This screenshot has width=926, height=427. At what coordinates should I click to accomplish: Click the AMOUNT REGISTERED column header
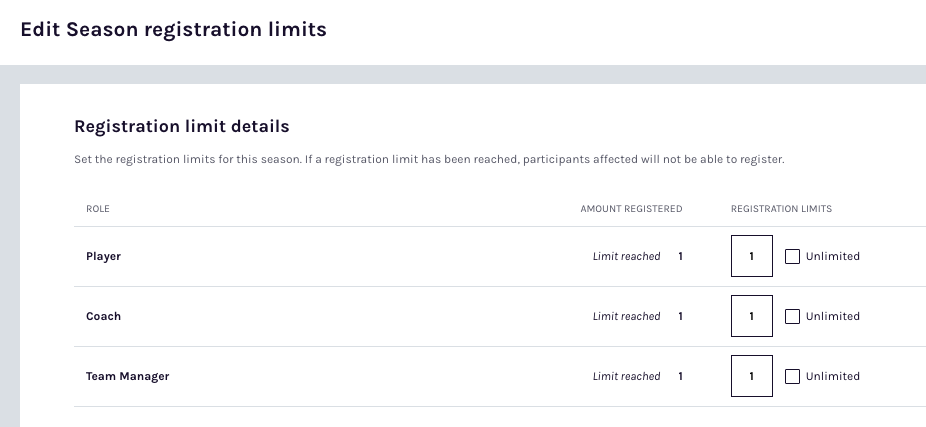pyautogui.click(x=631, y=209)
